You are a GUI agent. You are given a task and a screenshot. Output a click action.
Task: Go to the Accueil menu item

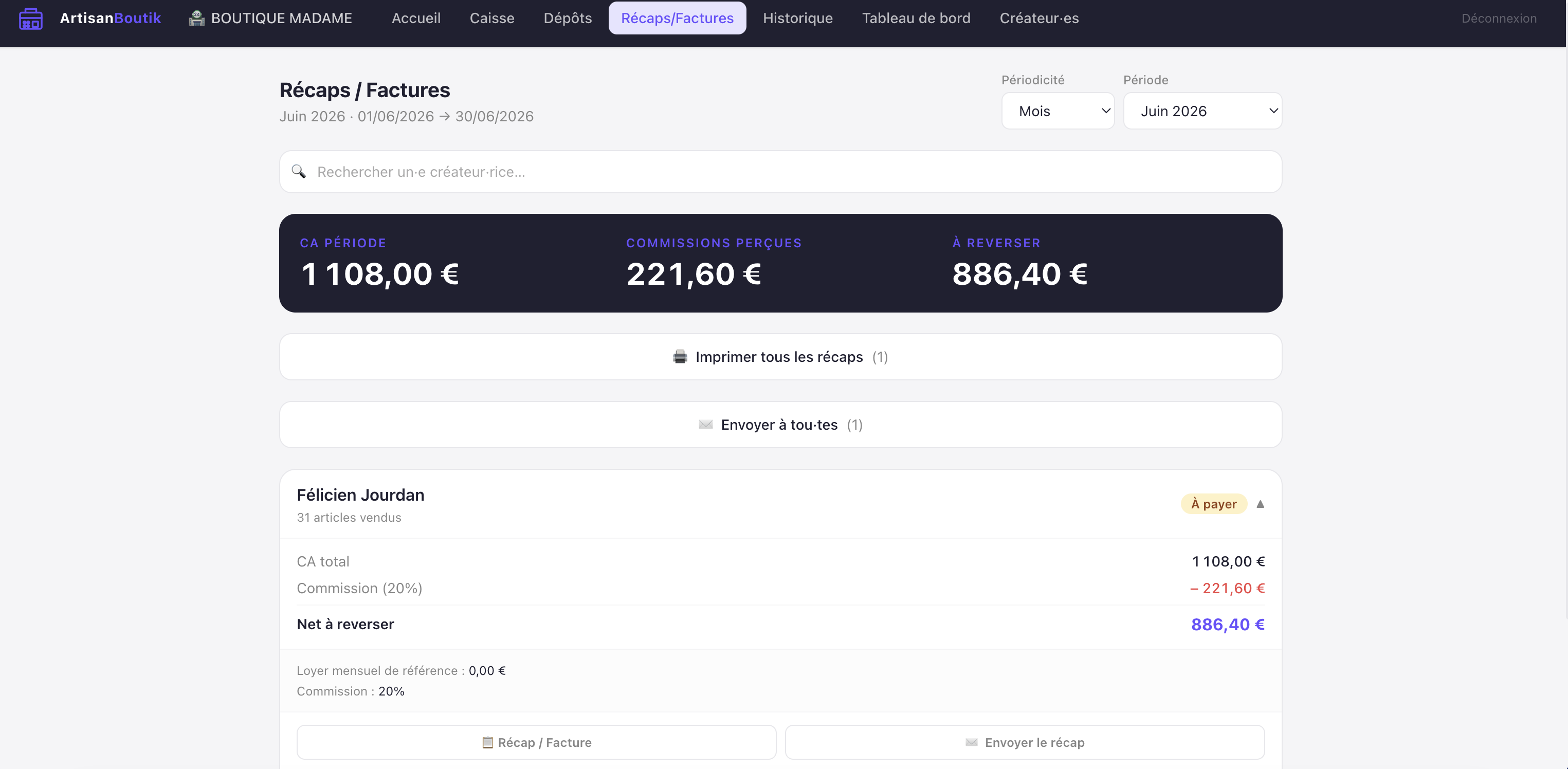(416, 19)
